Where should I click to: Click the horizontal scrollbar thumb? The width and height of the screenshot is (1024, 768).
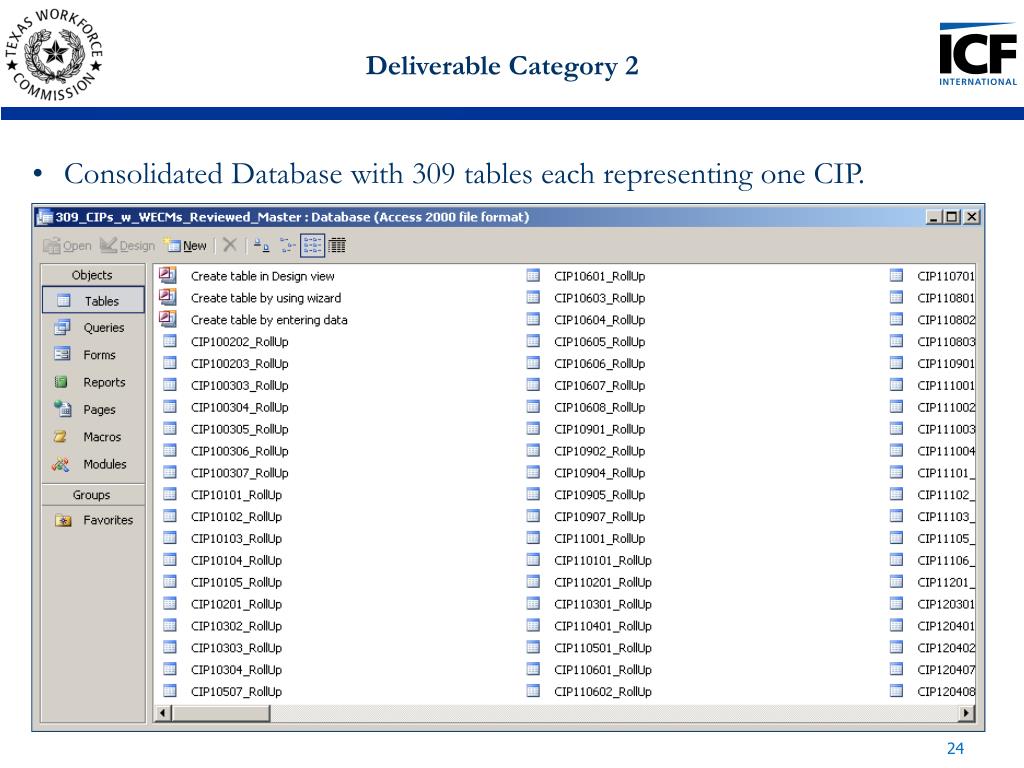(x=221, y=712)
